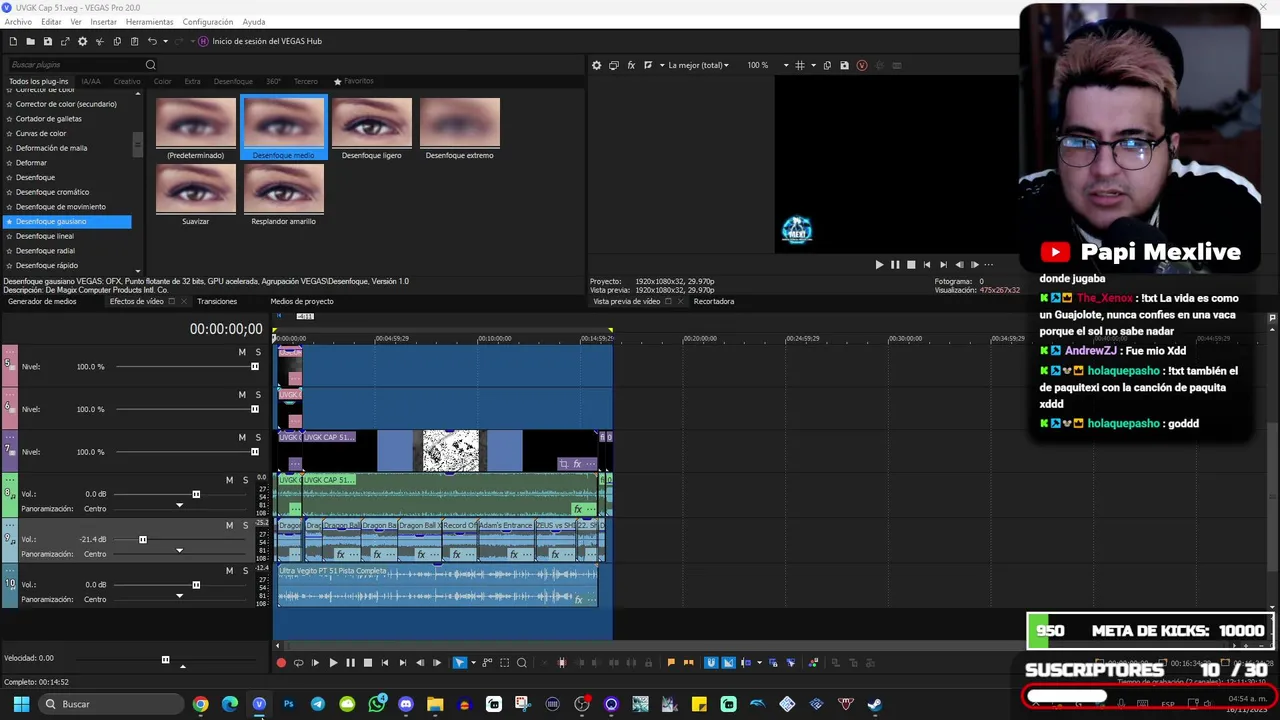This screenshot has width=1280, height=720.
Task: Click the timeline record button
Action: [281, 663]
